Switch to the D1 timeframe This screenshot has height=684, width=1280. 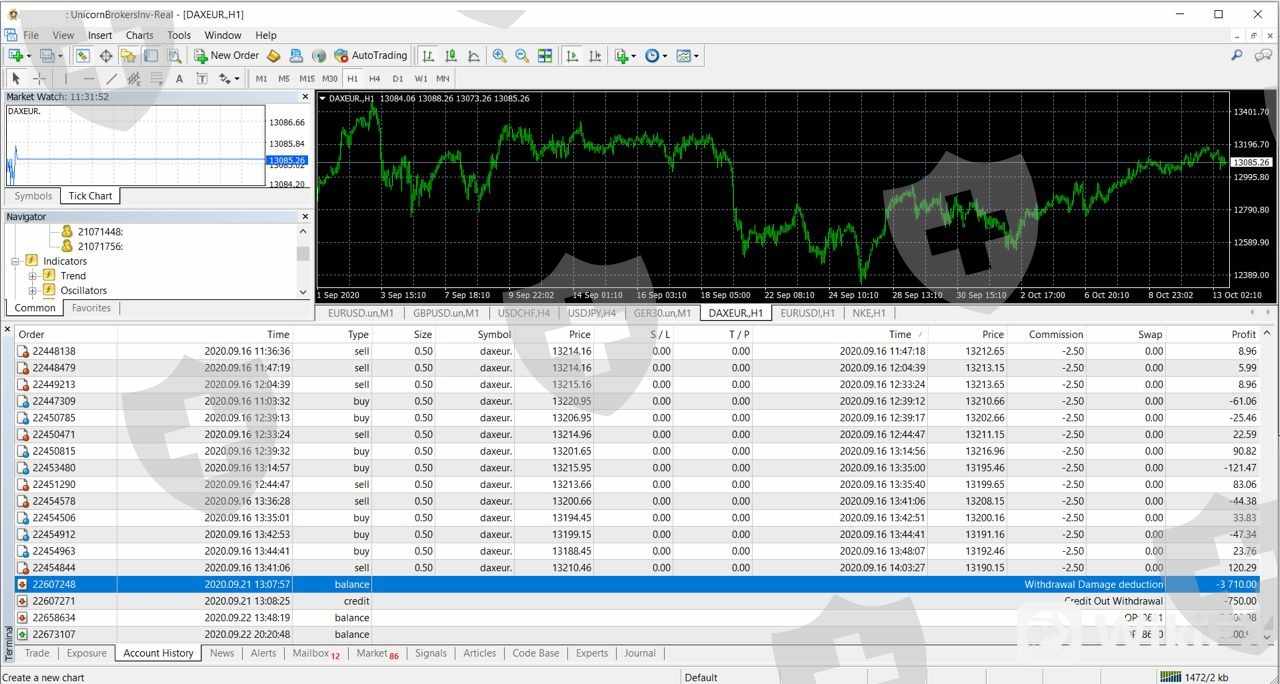397,78
